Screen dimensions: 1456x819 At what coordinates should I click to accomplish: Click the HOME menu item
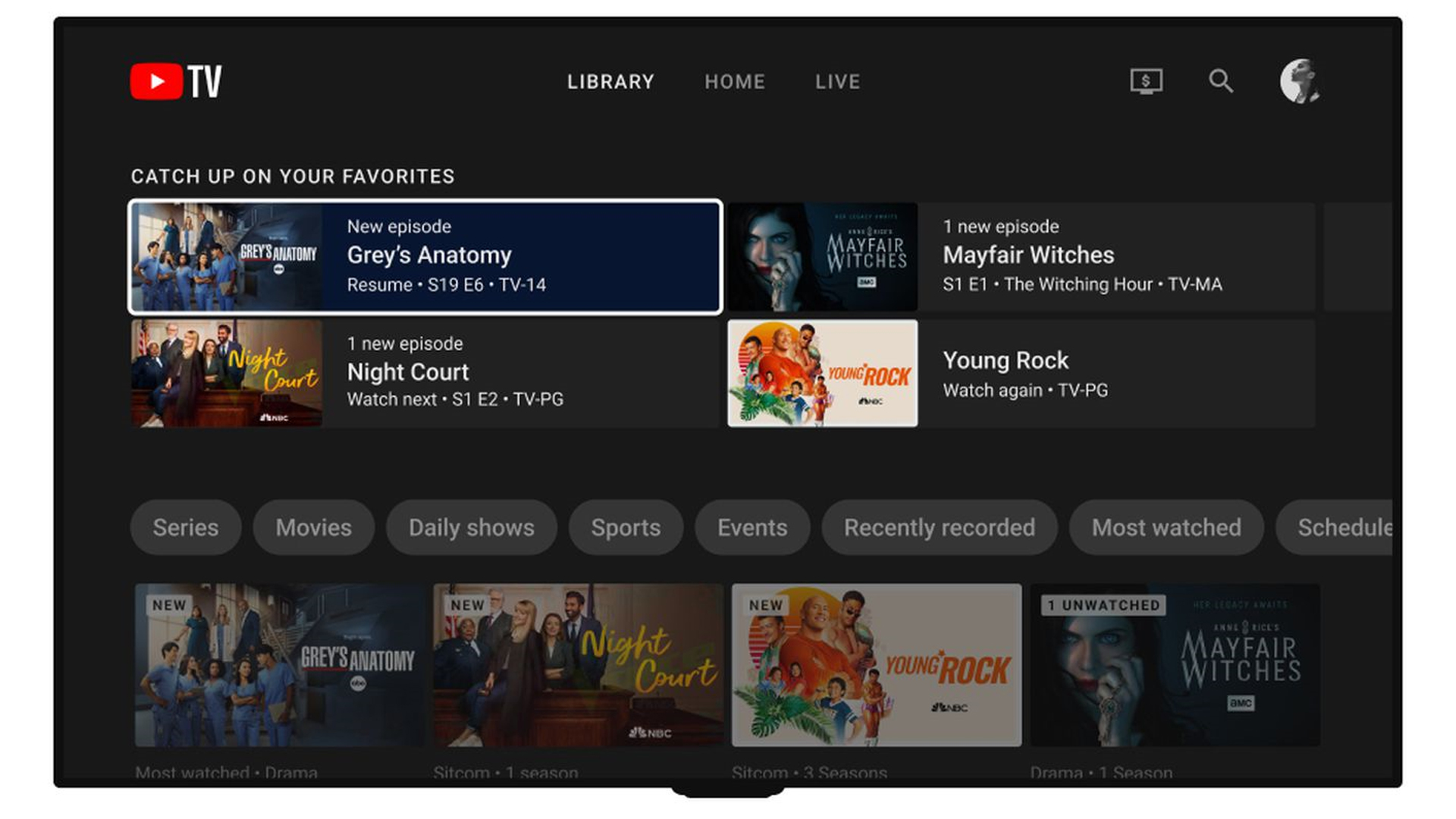735,81
